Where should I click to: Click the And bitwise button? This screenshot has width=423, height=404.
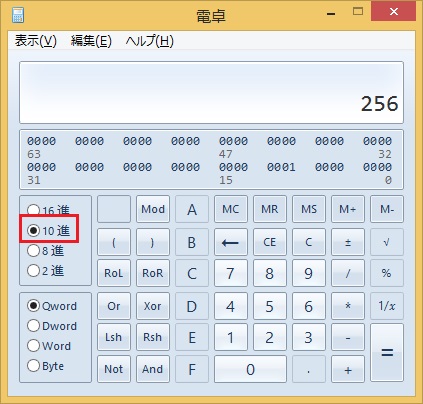click(x=153, y=369)
